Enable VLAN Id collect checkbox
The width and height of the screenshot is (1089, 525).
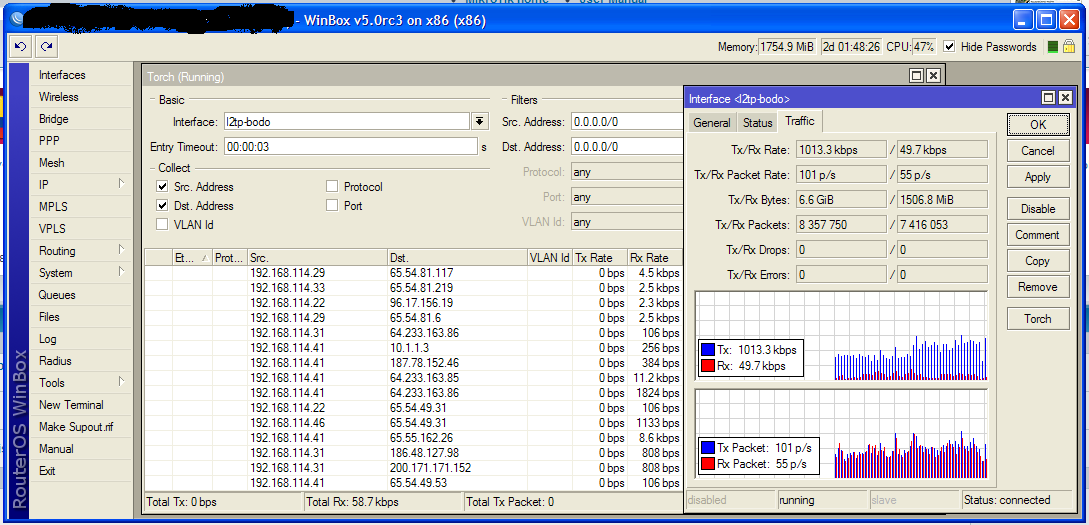162,224
